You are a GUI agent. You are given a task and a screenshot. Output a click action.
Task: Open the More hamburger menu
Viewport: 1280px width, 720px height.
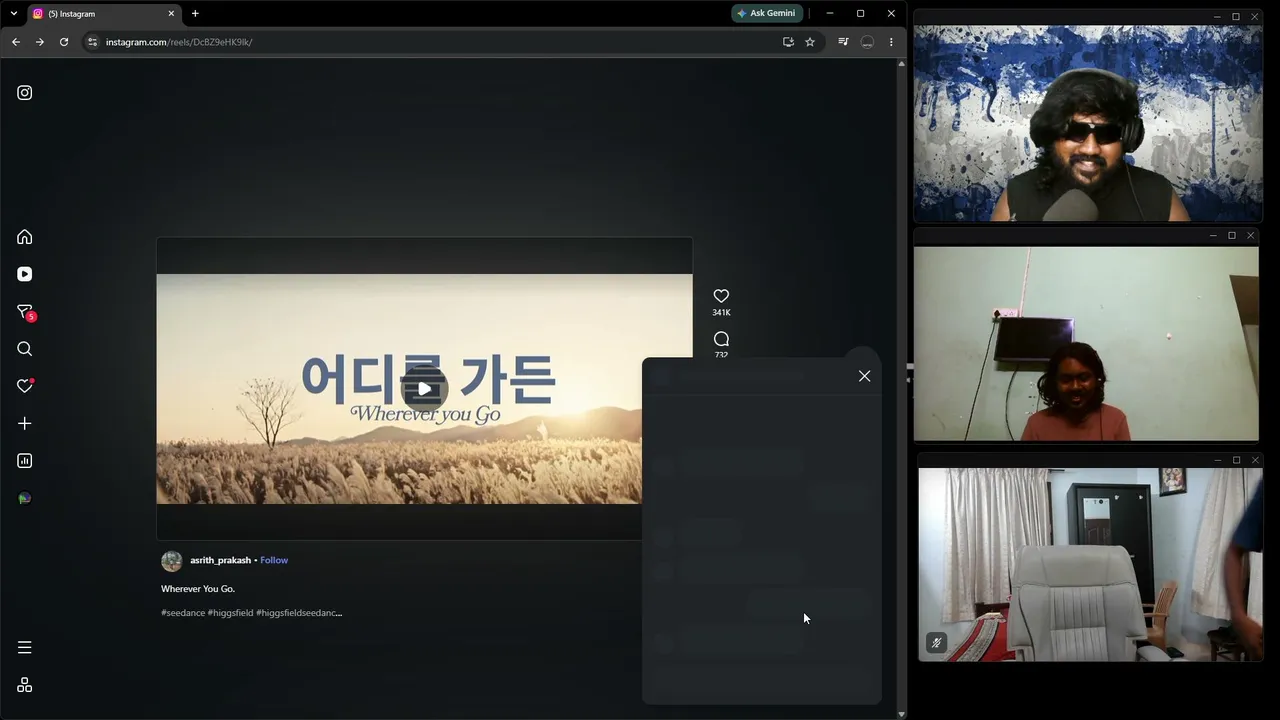pyautogui.click(x=25, y=647)
